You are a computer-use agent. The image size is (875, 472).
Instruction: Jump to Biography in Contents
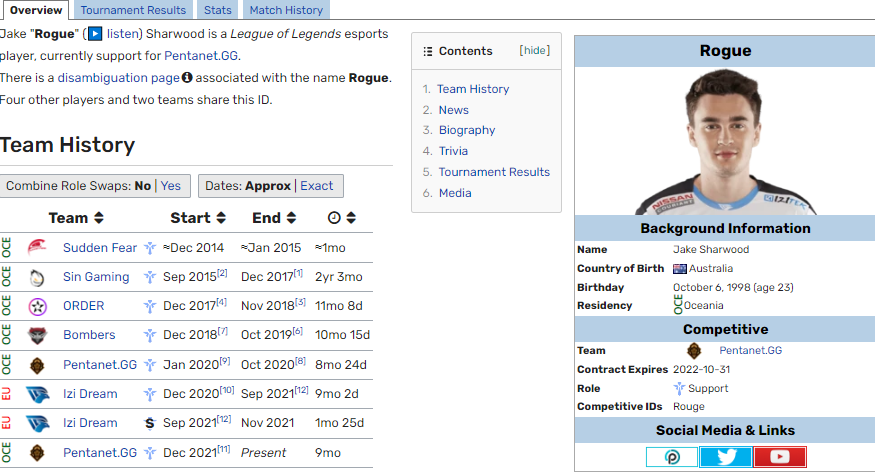(467, 130)
